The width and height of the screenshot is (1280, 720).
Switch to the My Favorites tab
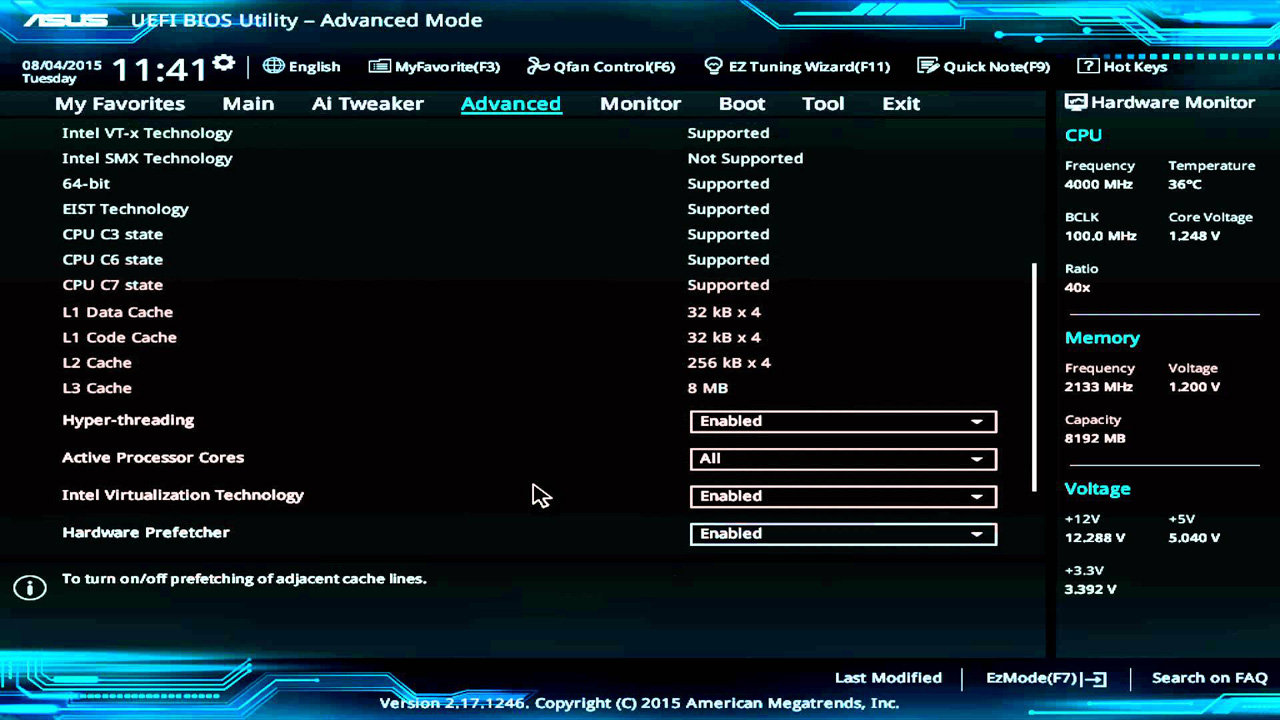click(120, 104)
